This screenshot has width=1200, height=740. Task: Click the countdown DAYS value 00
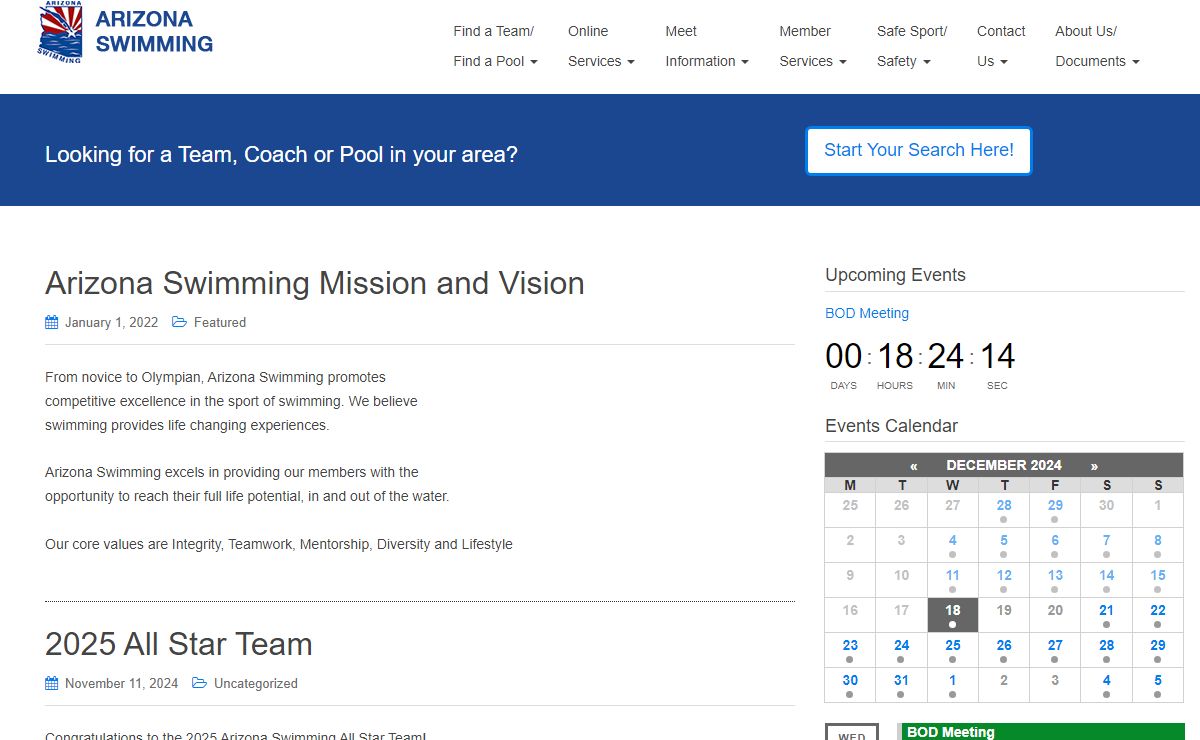pyautogui.click(x=844, y=356)
